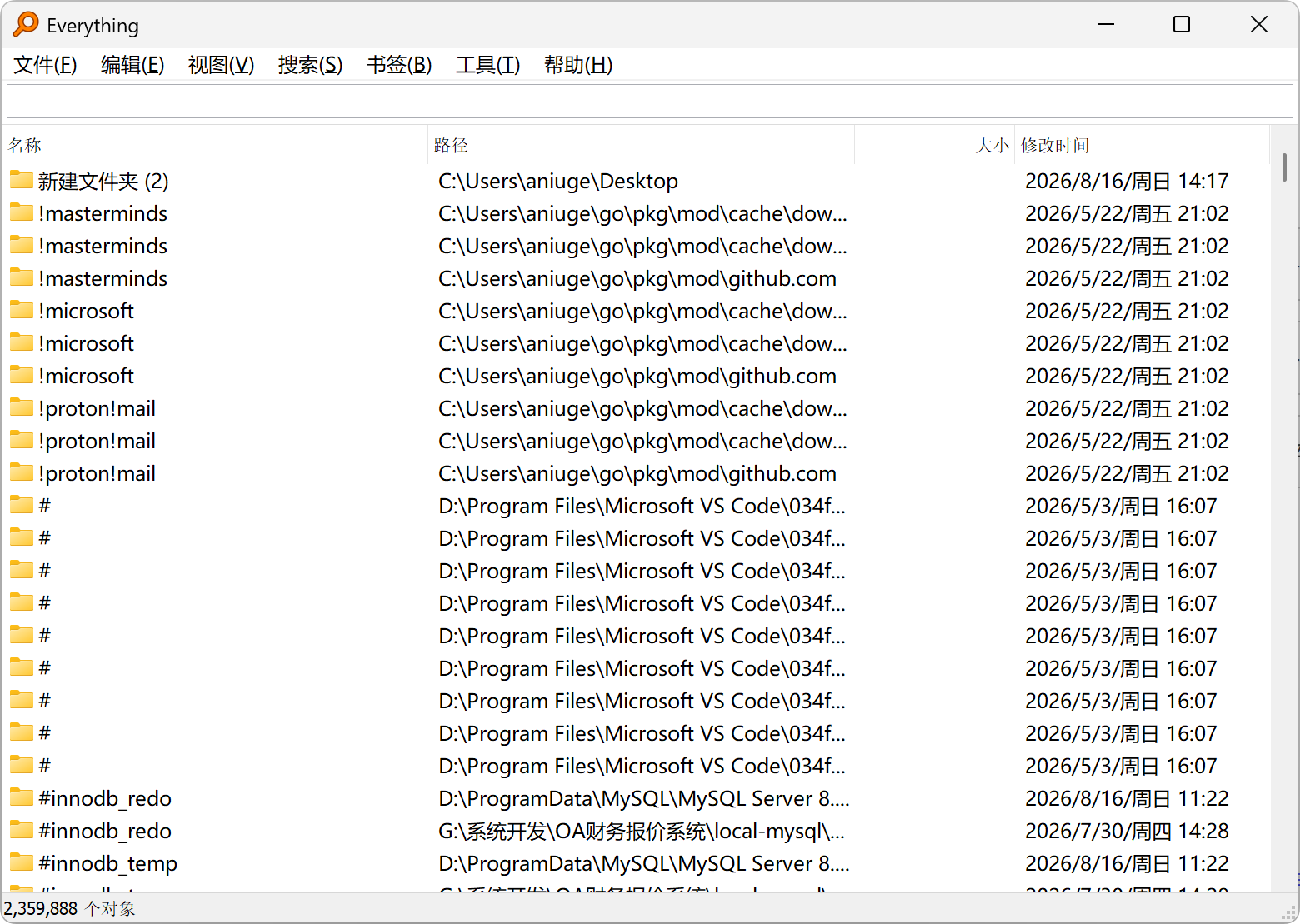1300x924 pixels.
Task: Click the 11:22 modified date in #innodb_redo row
Action: [1127, 798]
